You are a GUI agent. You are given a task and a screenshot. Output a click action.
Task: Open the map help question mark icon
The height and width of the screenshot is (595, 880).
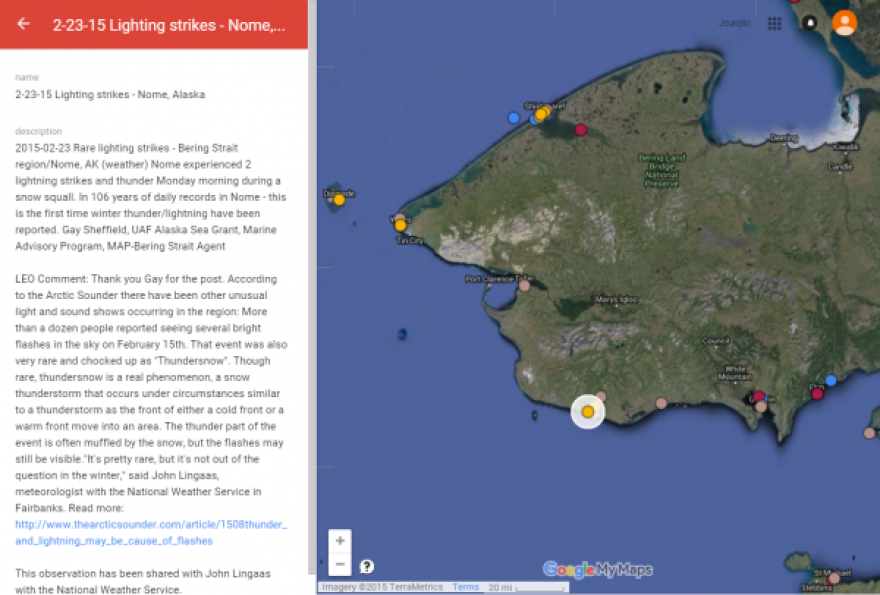(367, 566)
